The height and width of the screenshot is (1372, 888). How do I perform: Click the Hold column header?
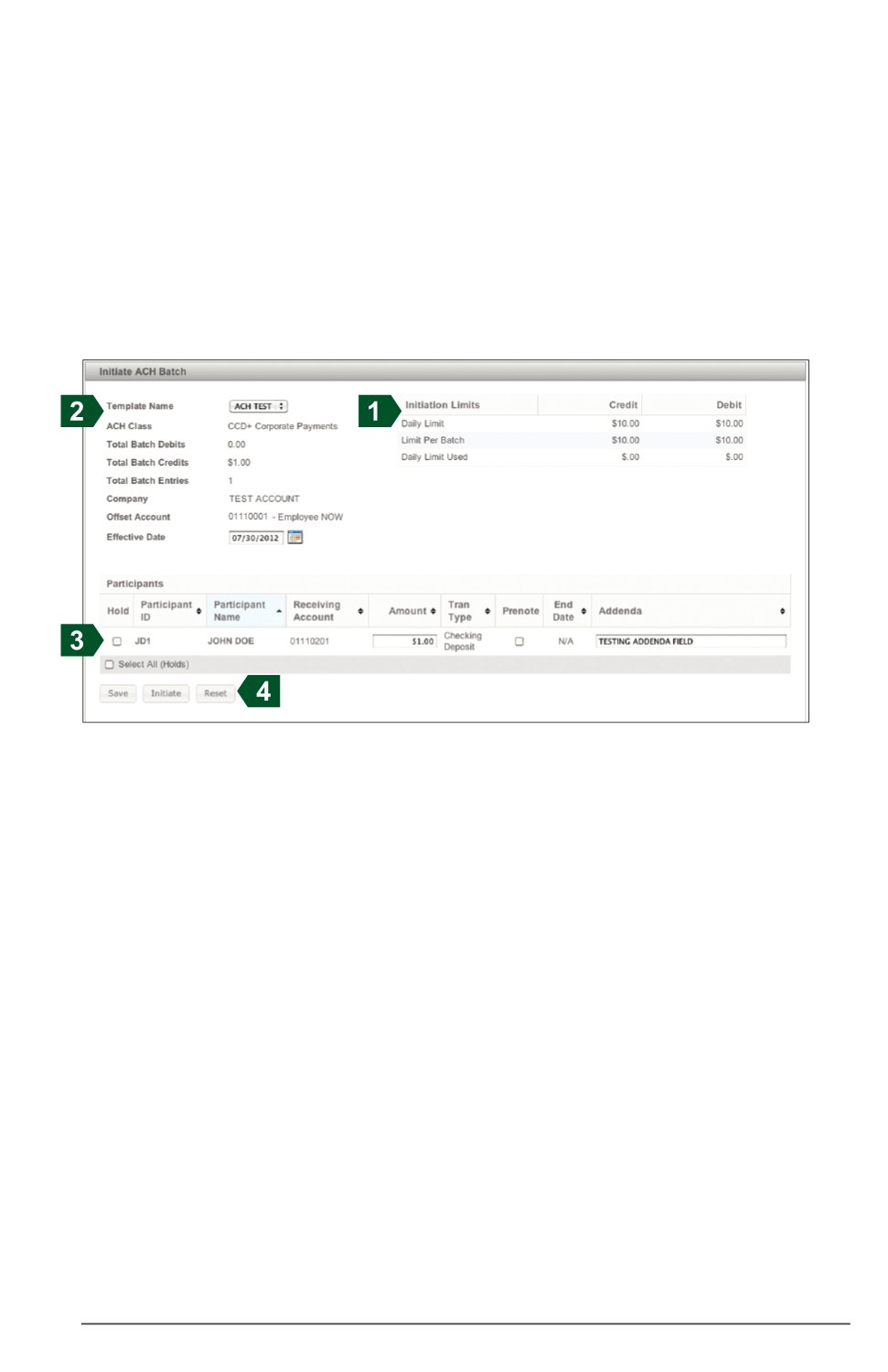[x=118, y=611]
